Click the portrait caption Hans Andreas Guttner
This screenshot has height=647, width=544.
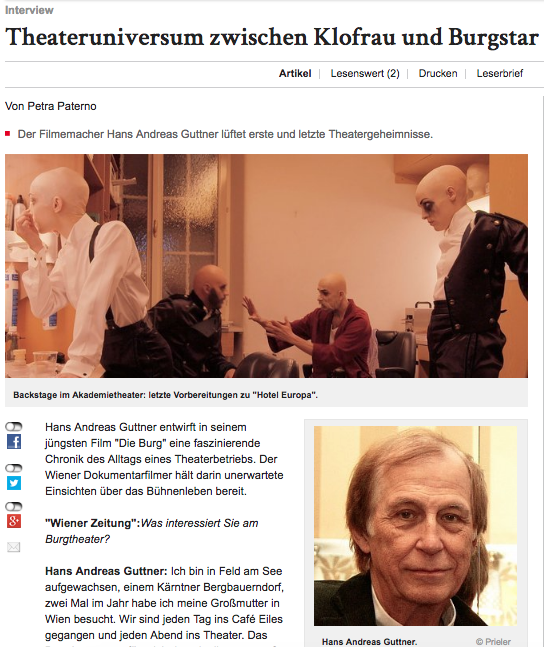tap(369, 642)
